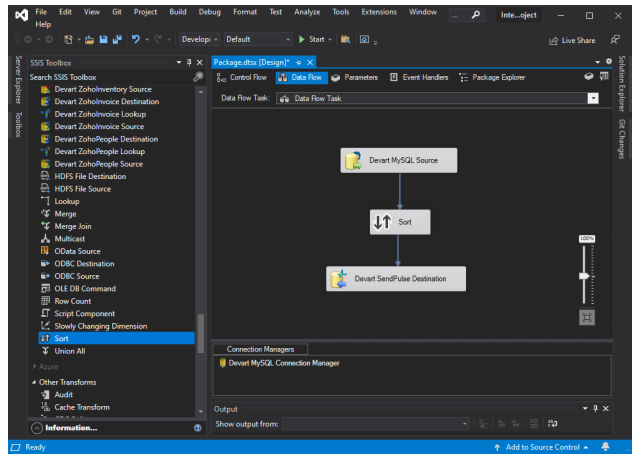Open the Start button dropdown arrow
640x462 pixels.
point(330,40)
